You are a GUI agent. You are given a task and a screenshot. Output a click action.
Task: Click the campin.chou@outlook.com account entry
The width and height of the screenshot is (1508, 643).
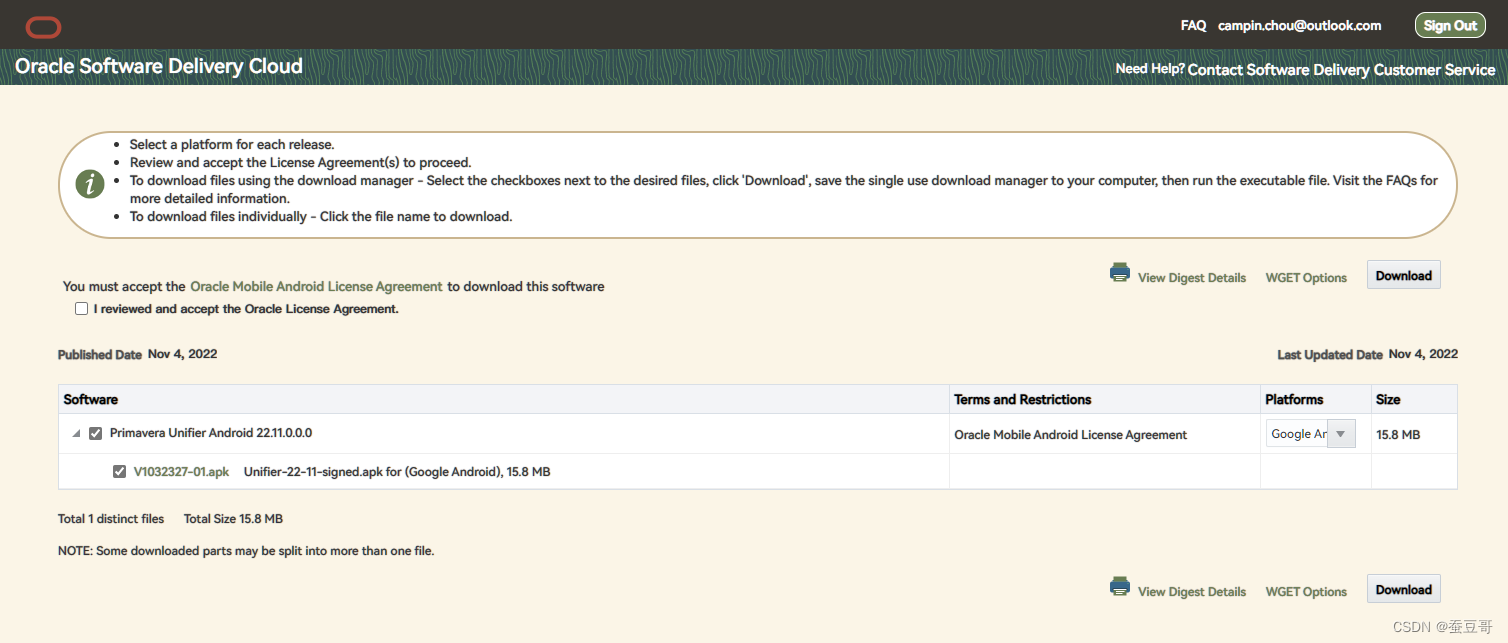click(x=1299, y=25)
